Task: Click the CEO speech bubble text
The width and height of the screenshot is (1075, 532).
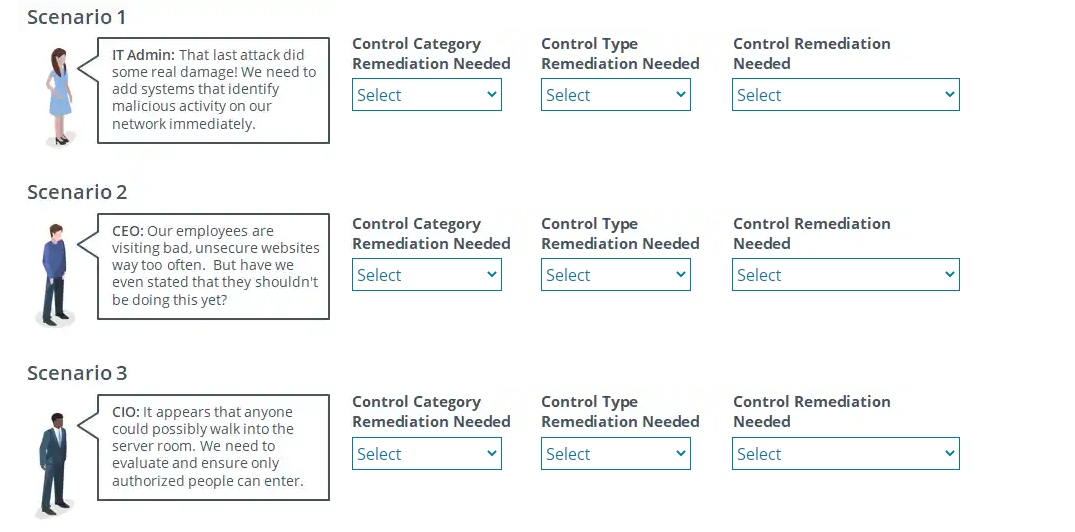Action: tap(213, 266)
